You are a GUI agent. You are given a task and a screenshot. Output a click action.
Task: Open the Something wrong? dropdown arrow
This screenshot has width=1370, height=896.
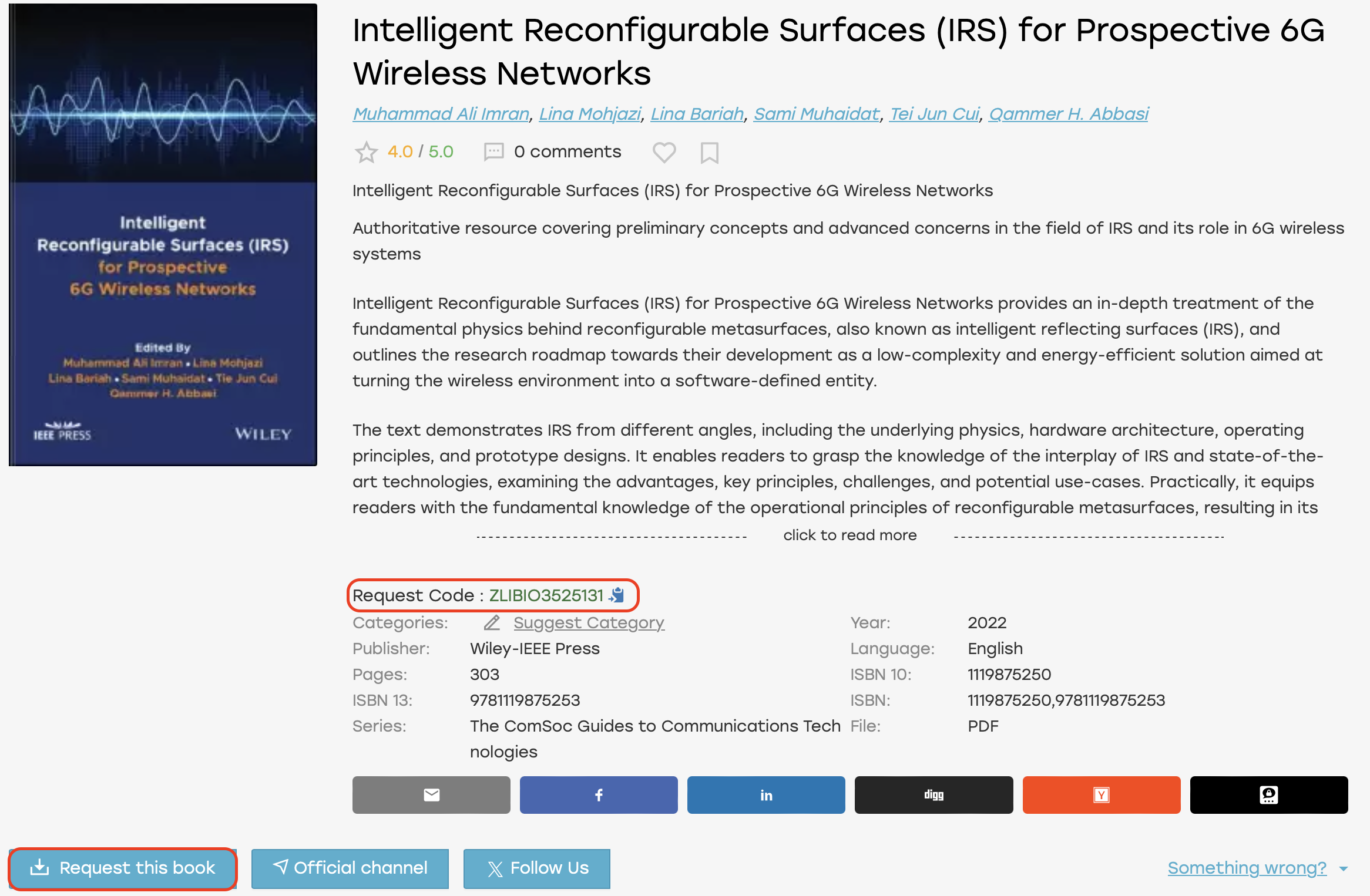click(x=1344, y=868)
